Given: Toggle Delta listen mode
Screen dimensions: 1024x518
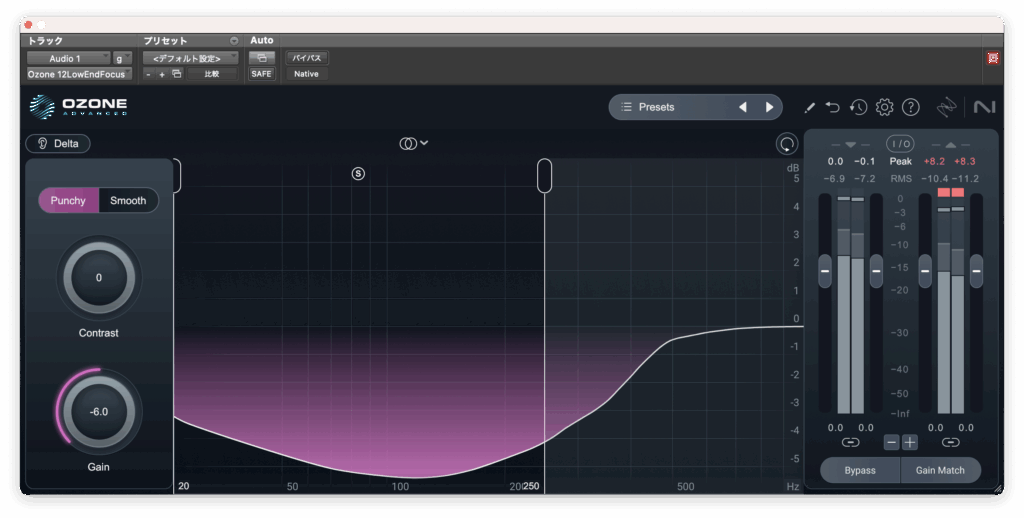Looking at the screenshot, I should click(x=58, y=143).
